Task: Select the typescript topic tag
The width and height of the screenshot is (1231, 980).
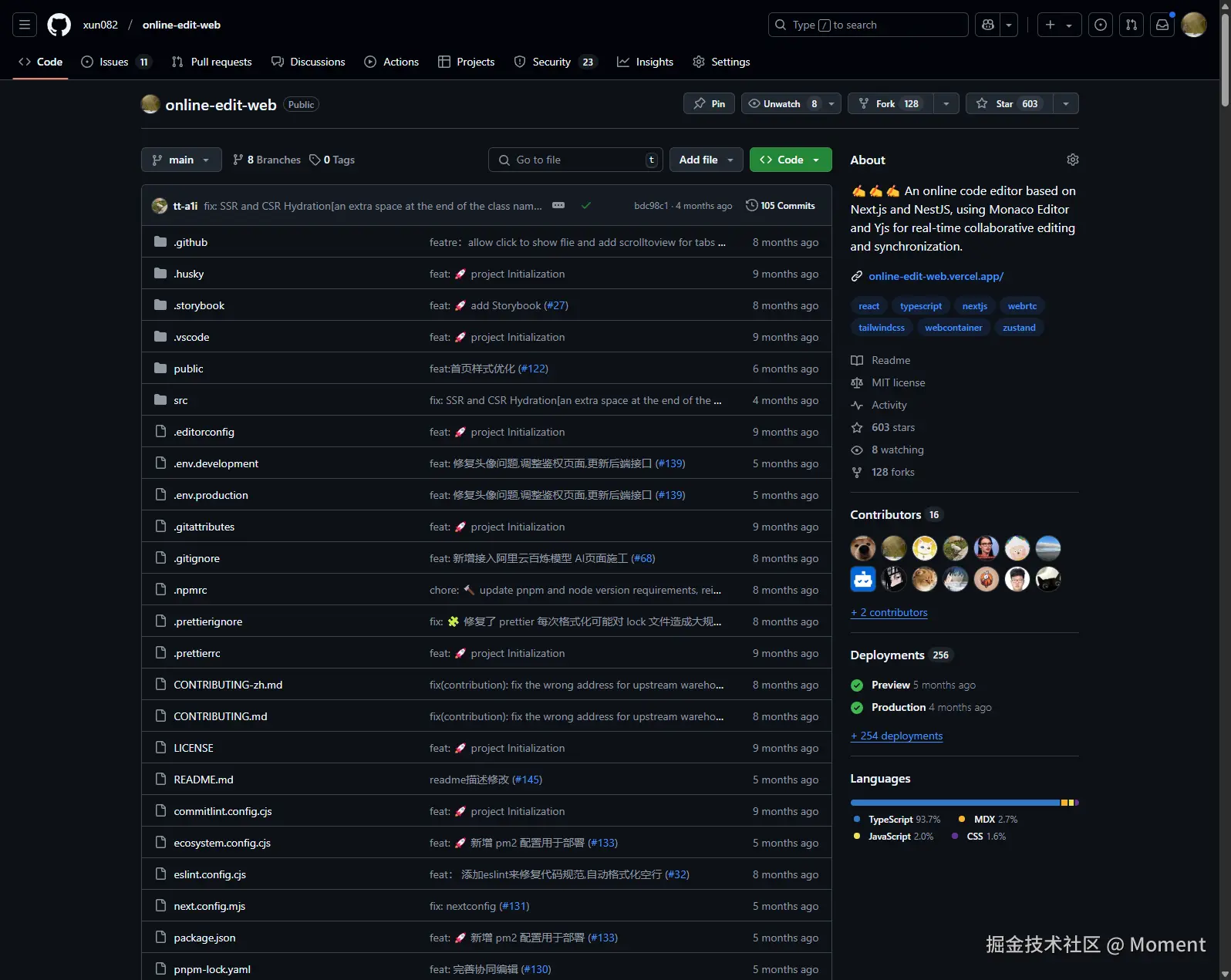Action: [921, 306]
